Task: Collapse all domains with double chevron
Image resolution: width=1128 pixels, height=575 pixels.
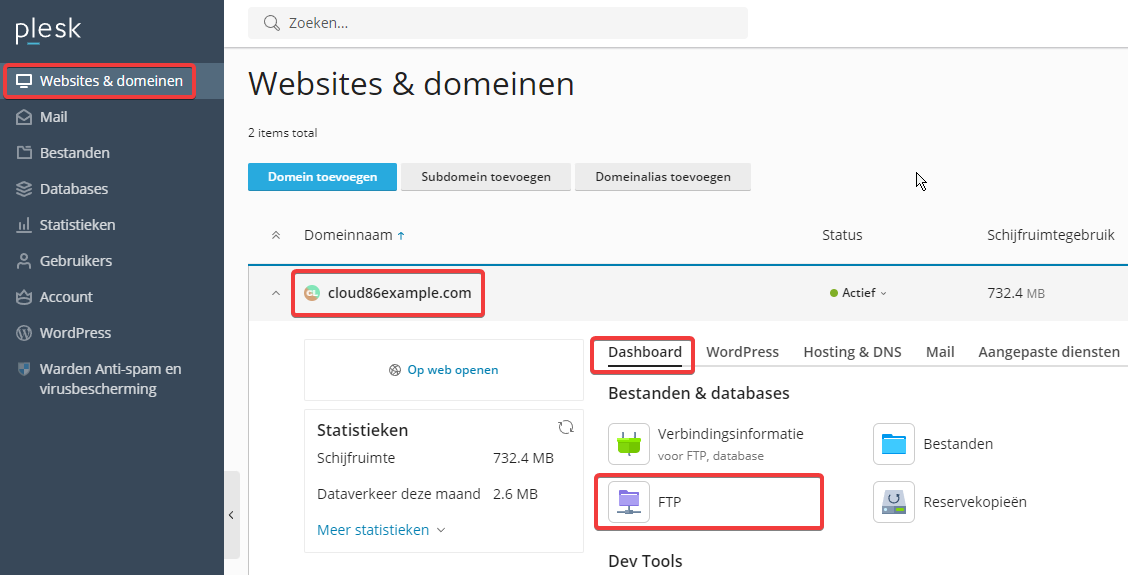Action: point(276,235)
